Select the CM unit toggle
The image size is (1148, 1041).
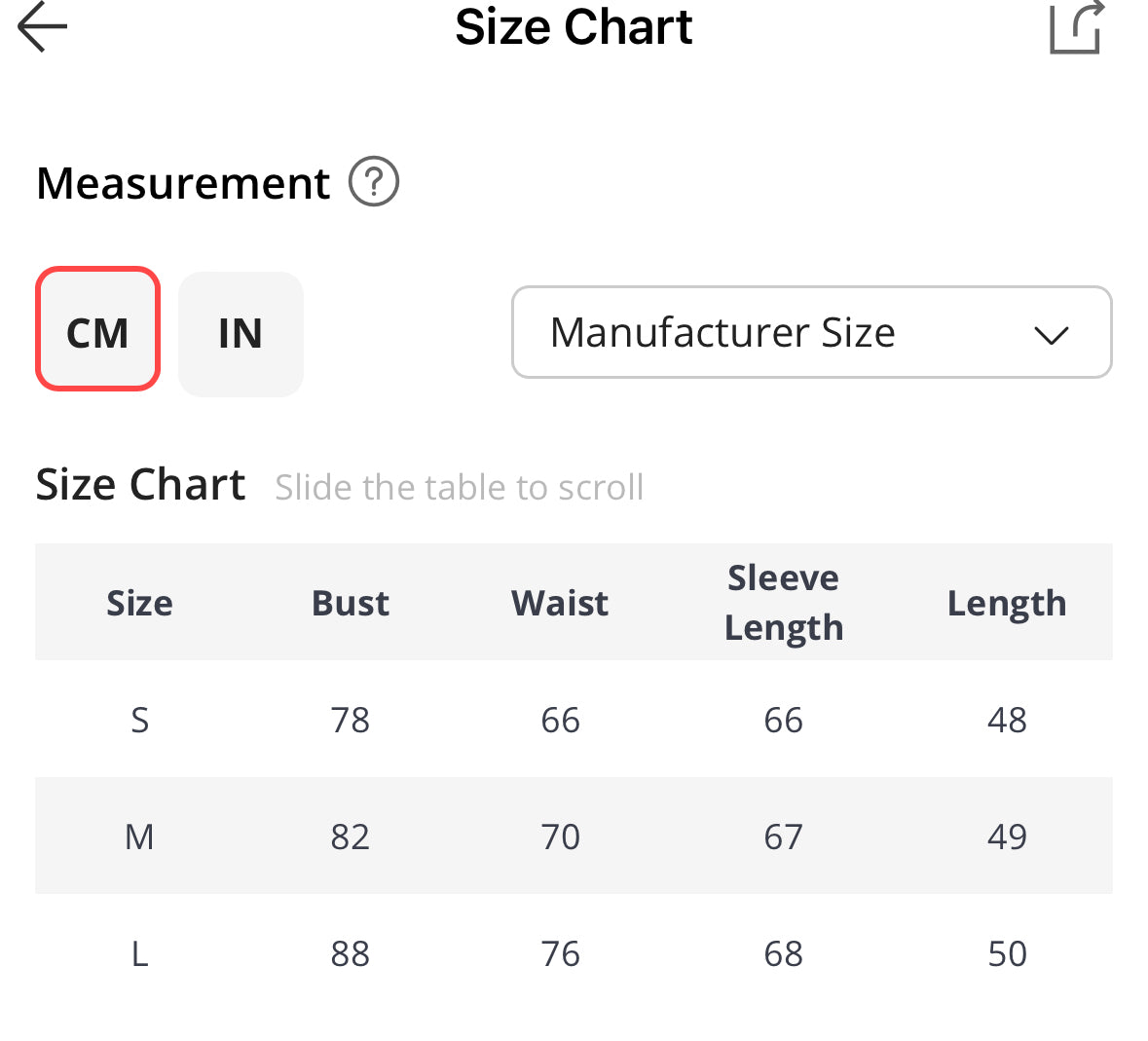[97, 331]
